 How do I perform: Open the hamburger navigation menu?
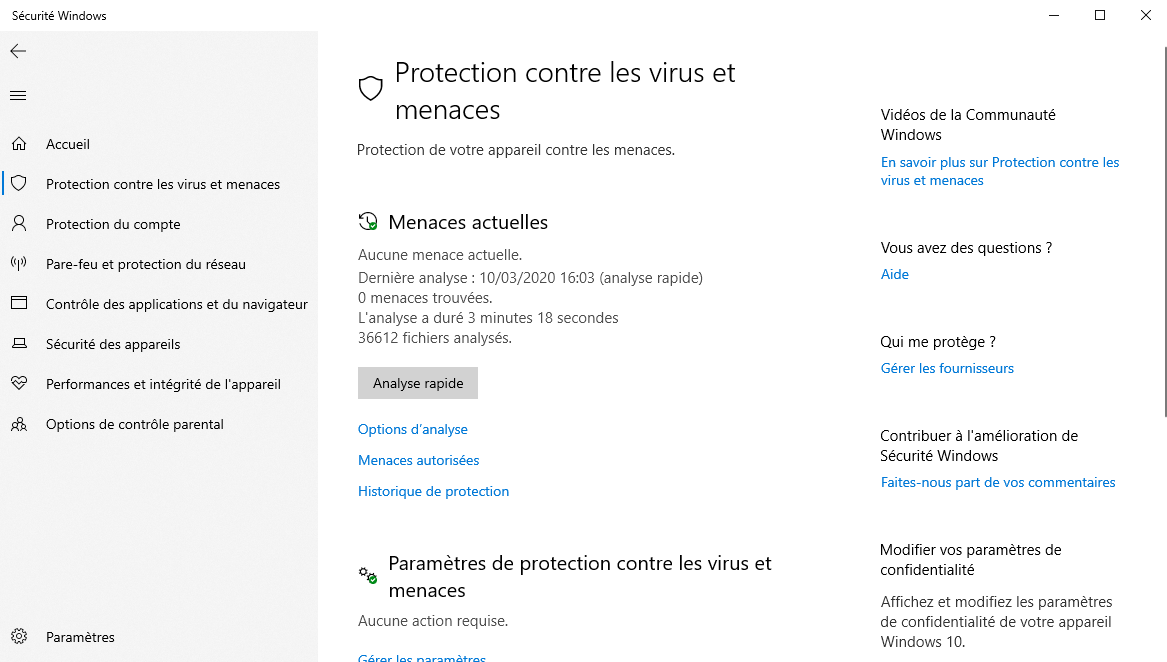17,96
